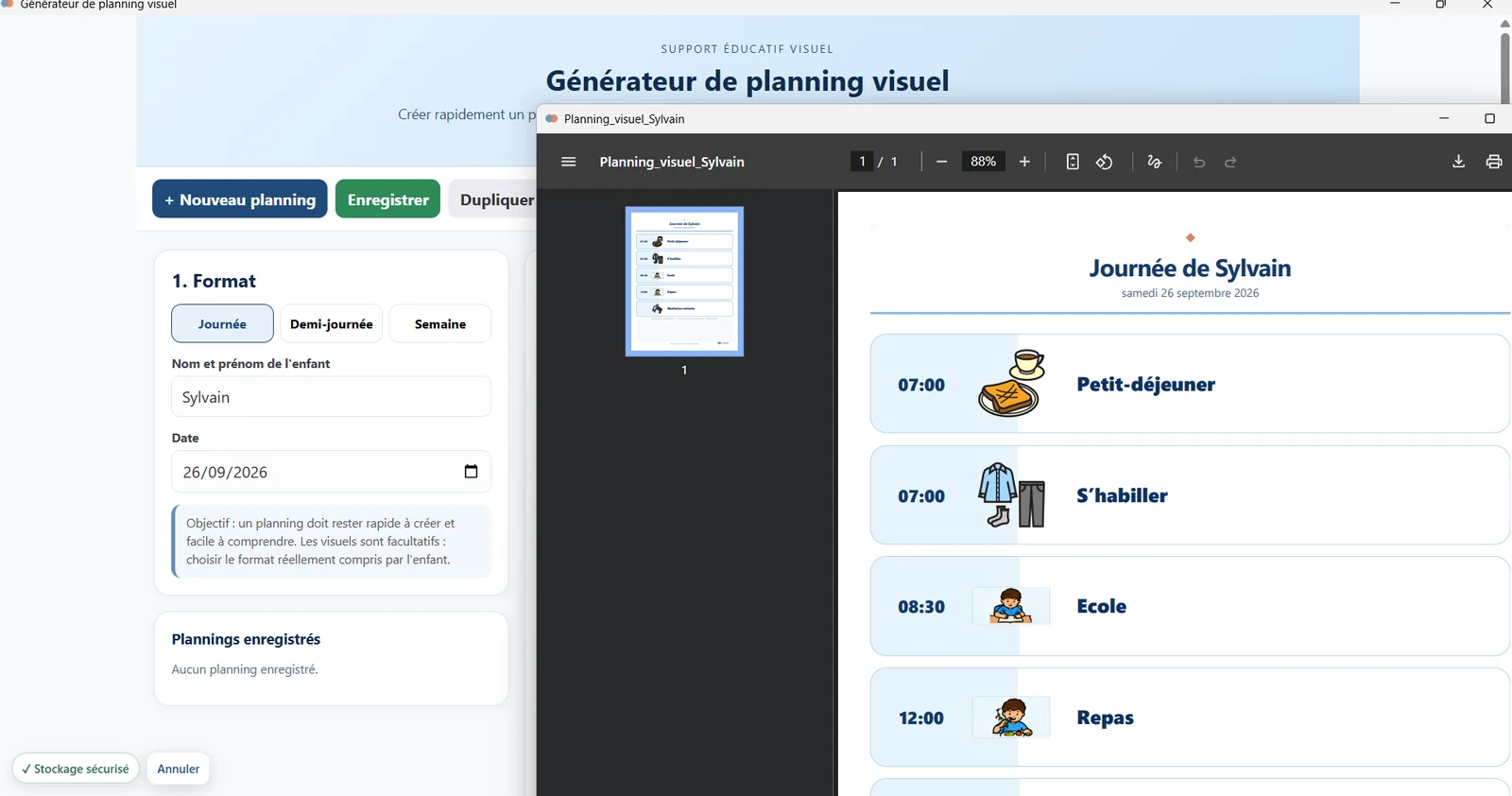Click the Petit-déjeuner activity label
The height and width of the screenshot is (796, 1512).
pyautogui.click(x=1145, y=384)
